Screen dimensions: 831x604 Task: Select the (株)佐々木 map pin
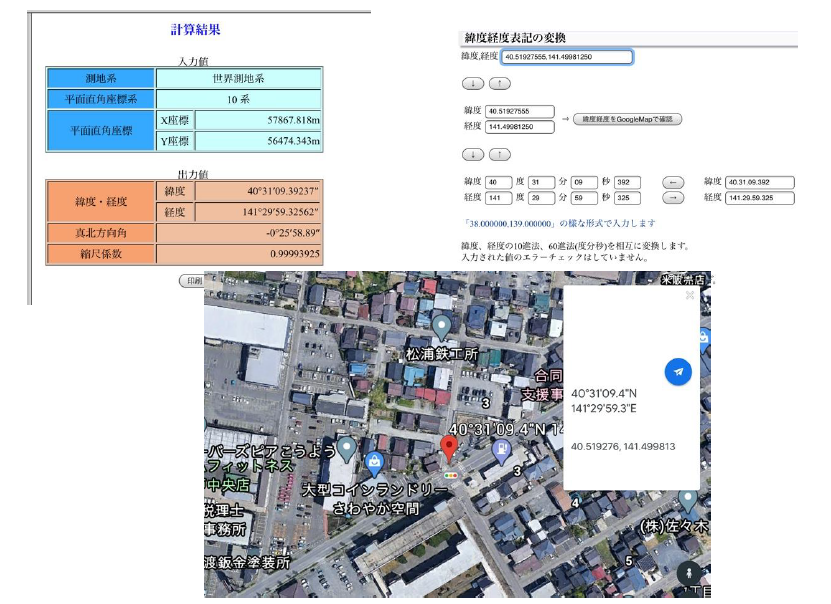click(x=687, y=501)
